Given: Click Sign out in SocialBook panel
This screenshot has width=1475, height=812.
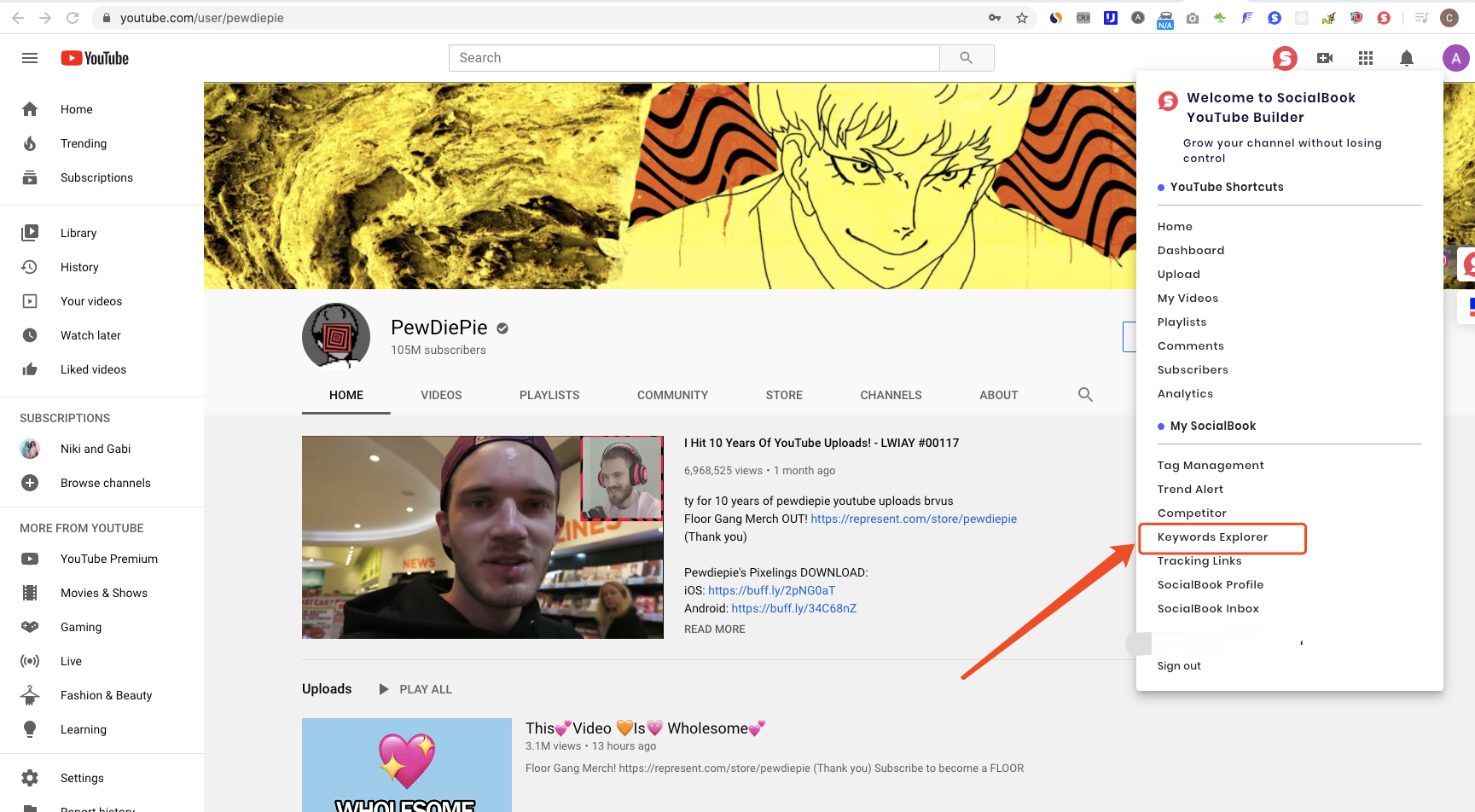Looking at the screenshot, I should (1179, 666).
